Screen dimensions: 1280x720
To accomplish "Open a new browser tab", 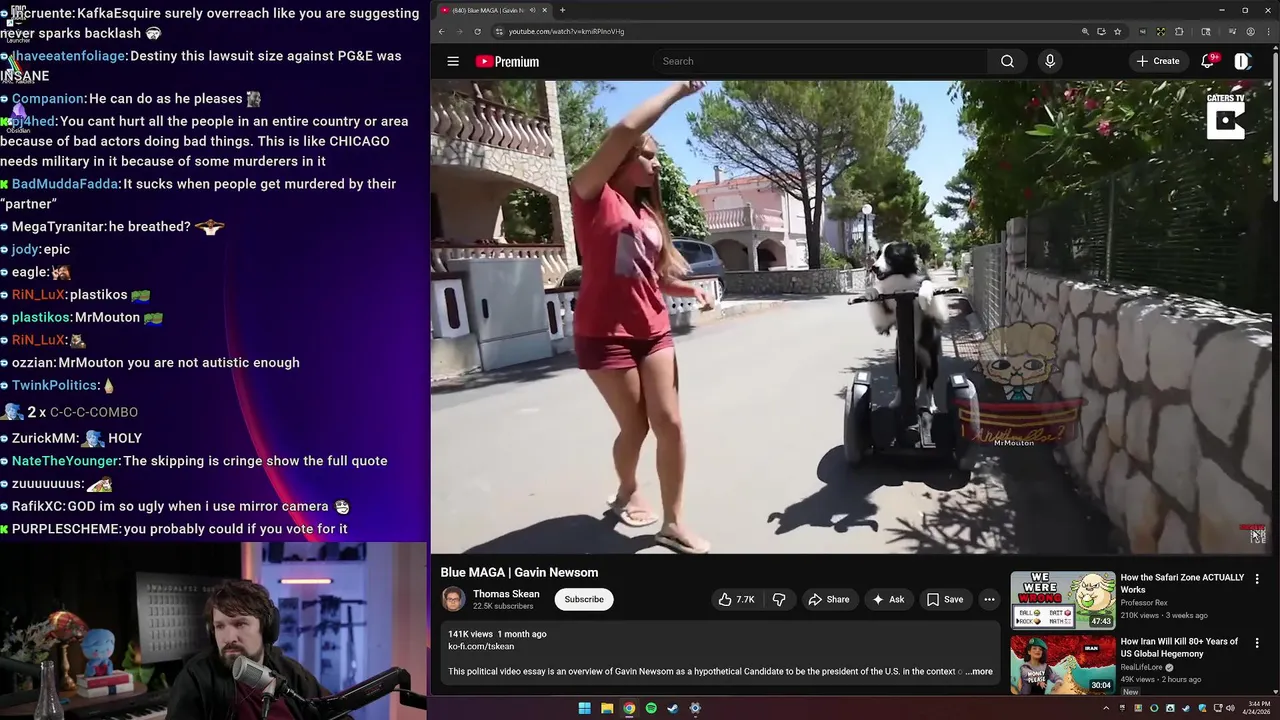I will pyautogui.click(x=562, y=10).
